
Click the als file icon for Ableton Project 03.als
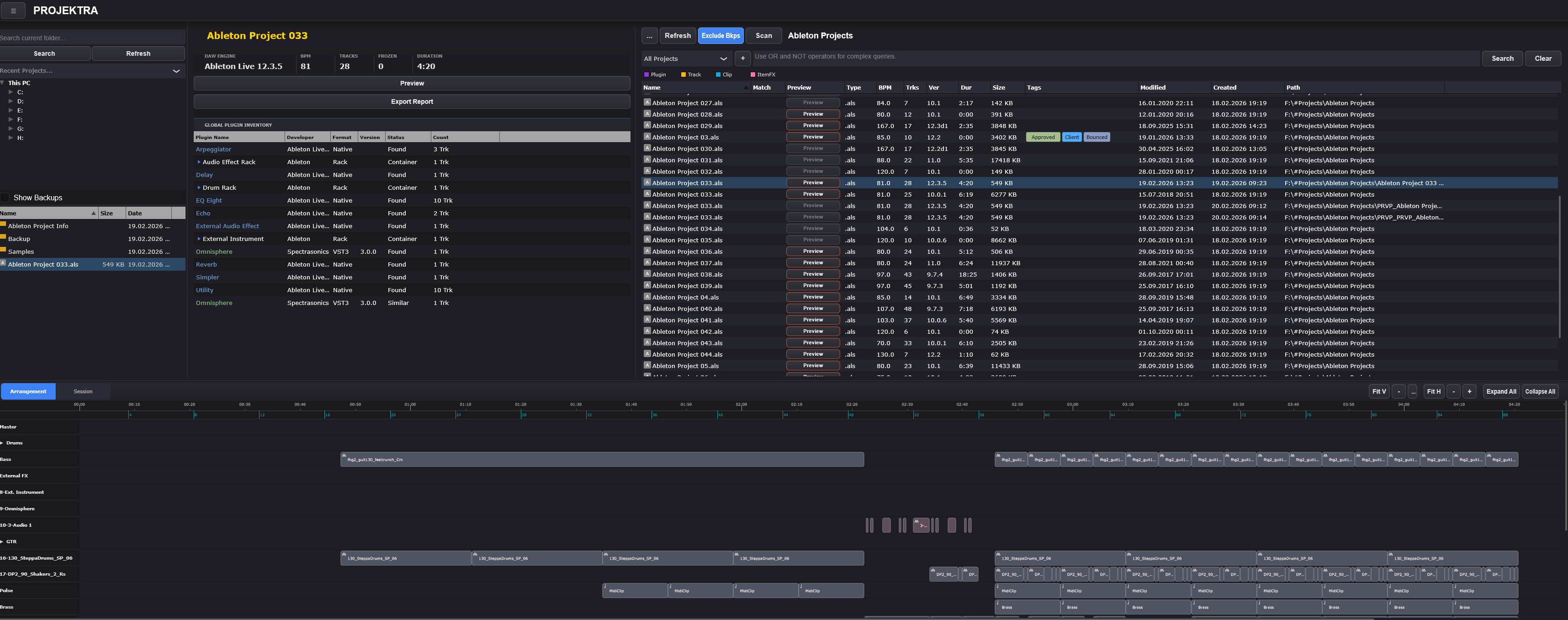(x=647, y=137)
